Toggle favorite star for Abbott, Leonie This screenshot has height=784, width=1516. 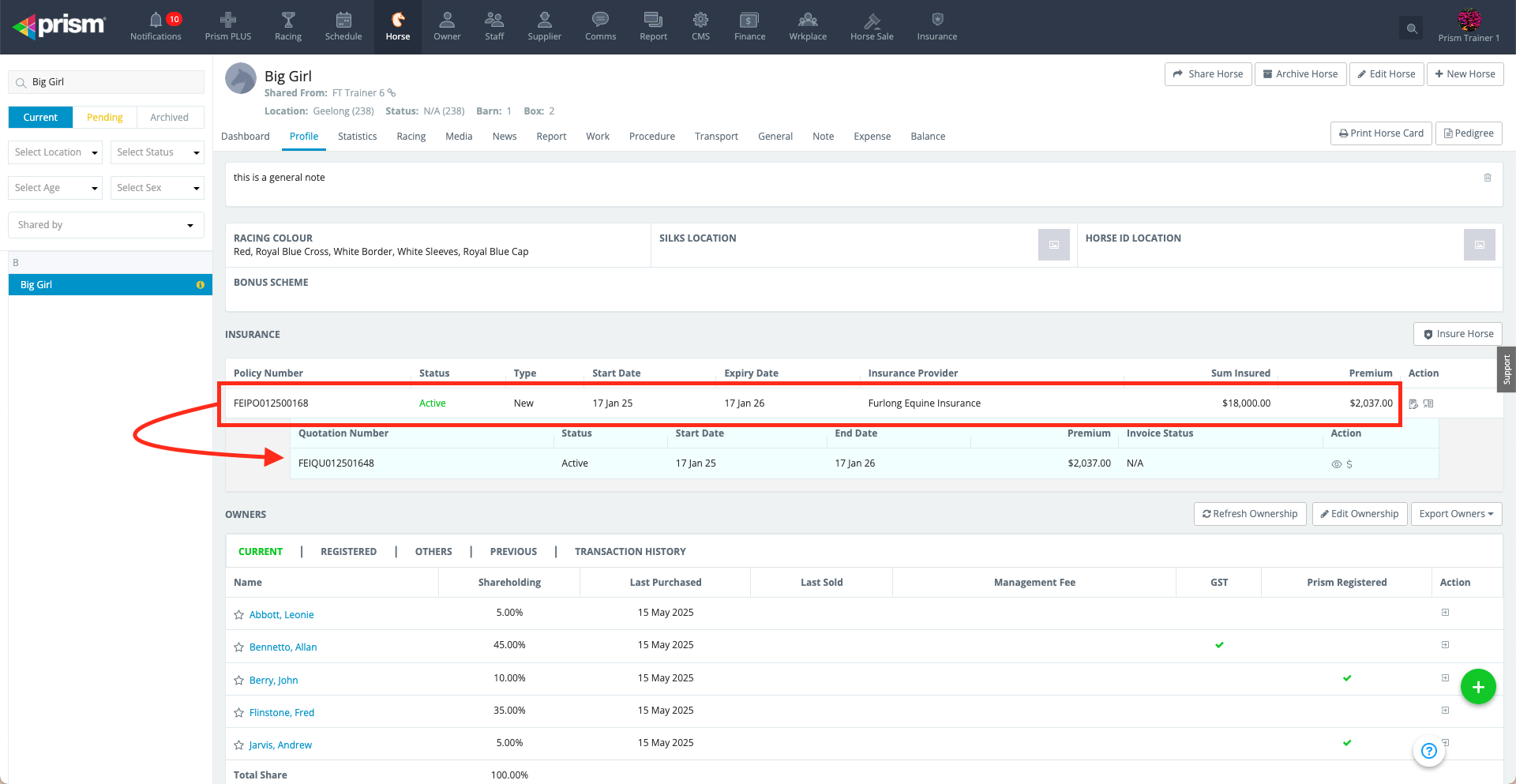pyautogui.click(x=238, y=615)
